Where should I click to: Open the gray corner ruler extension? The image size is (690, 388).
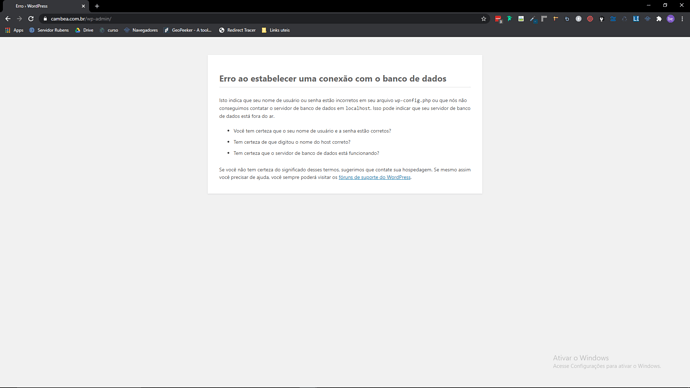544,19
